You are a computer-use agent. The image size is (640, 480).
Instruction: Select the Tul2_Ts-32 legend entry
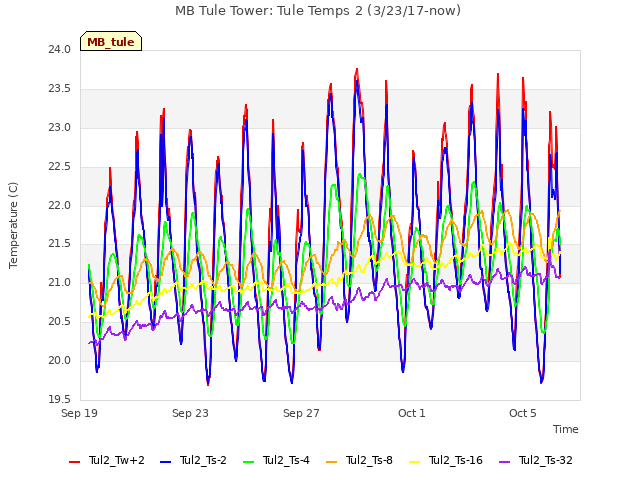click(x=536, y=460)
